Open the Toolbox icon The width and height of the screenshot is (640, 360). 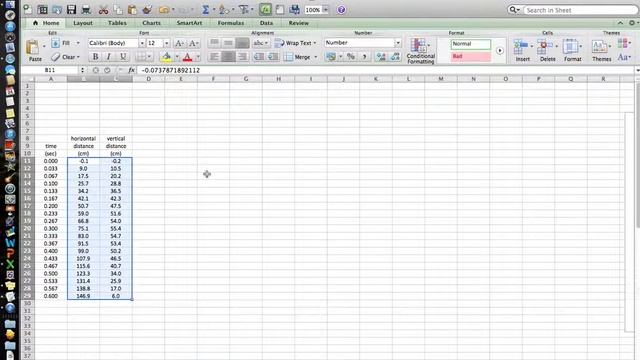(x=280, y=9)
